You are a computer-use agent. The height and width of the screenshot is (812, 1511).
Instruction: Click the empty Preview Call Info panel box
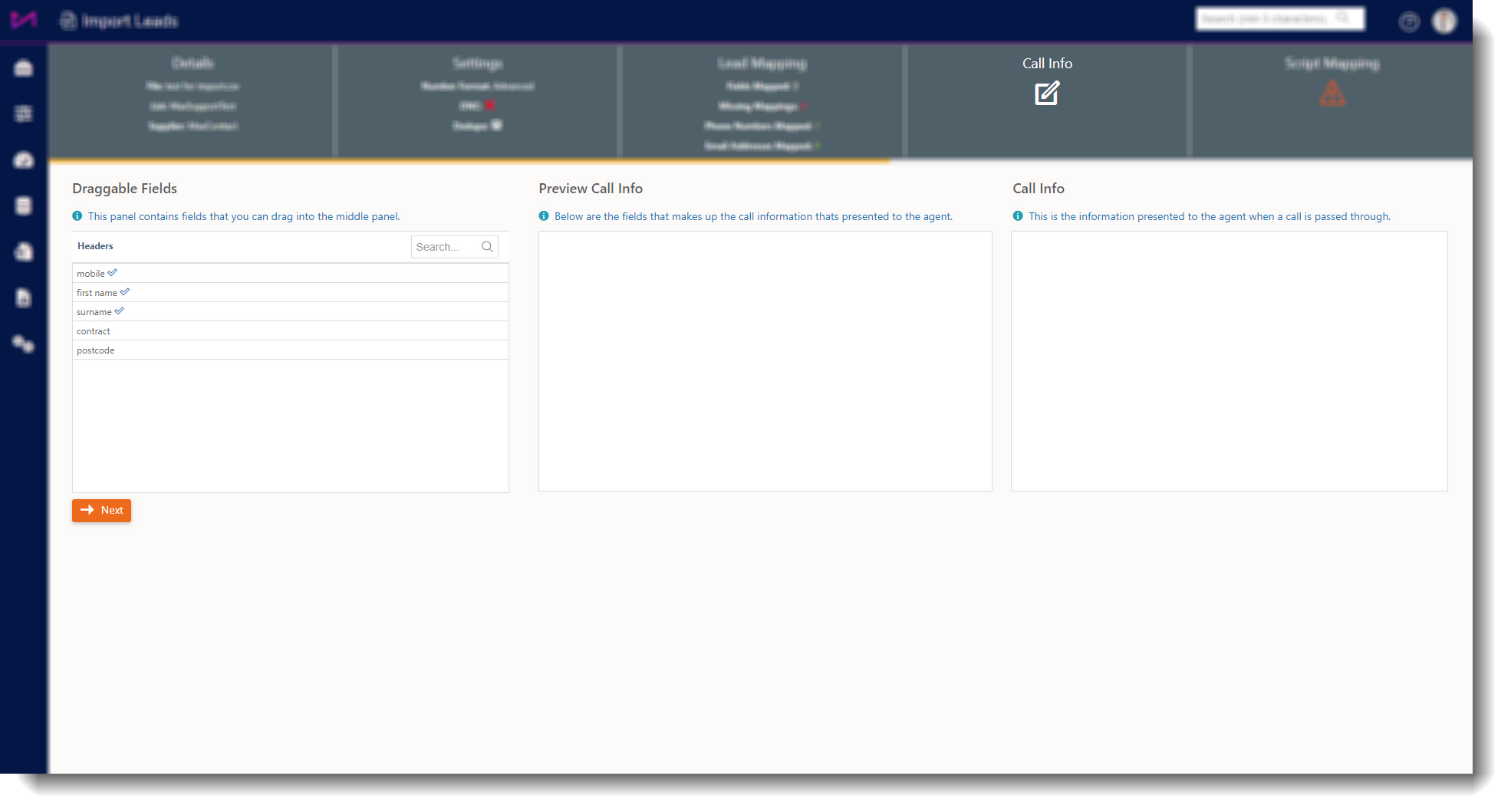pyautogui.click(x=765, y=361)
